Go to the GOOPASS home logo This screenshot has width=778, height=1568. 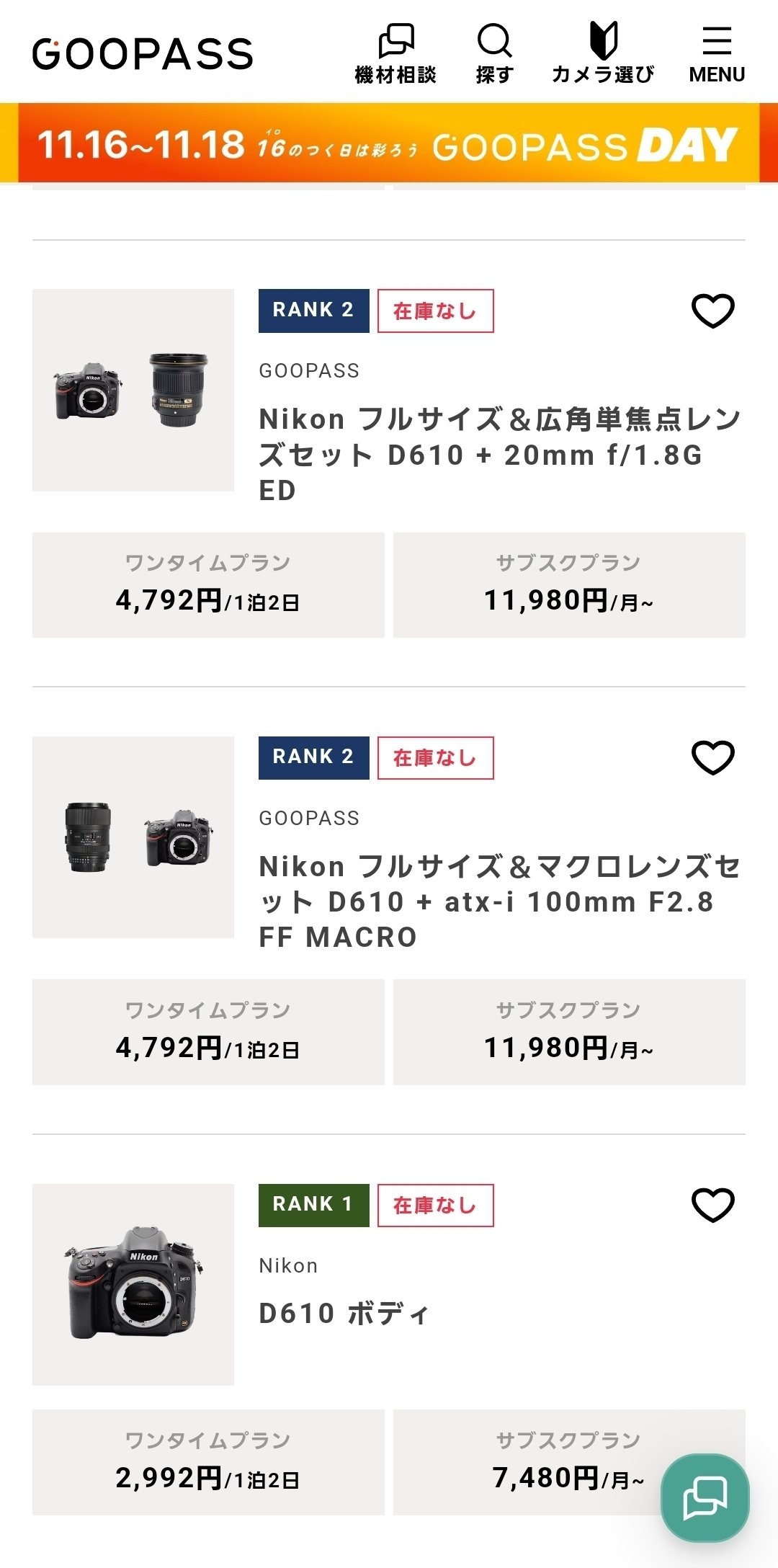pyautogui.click(x=143, y=54)
